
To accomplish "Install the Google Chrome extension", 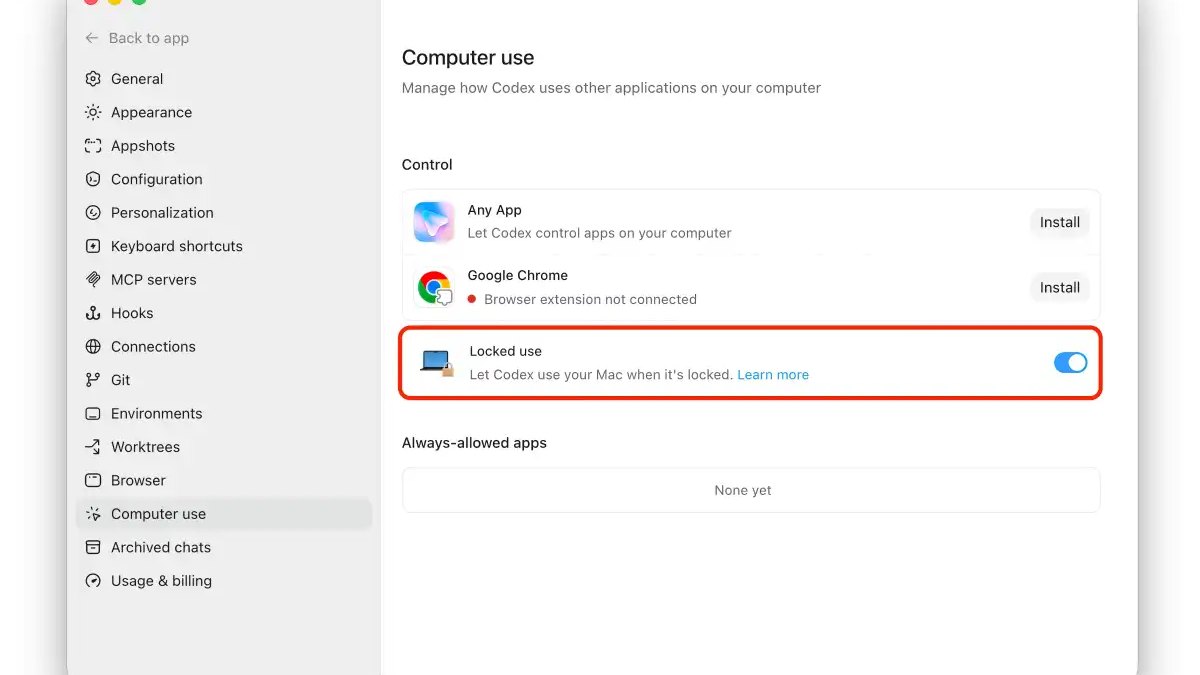I will pos(1060,288).
